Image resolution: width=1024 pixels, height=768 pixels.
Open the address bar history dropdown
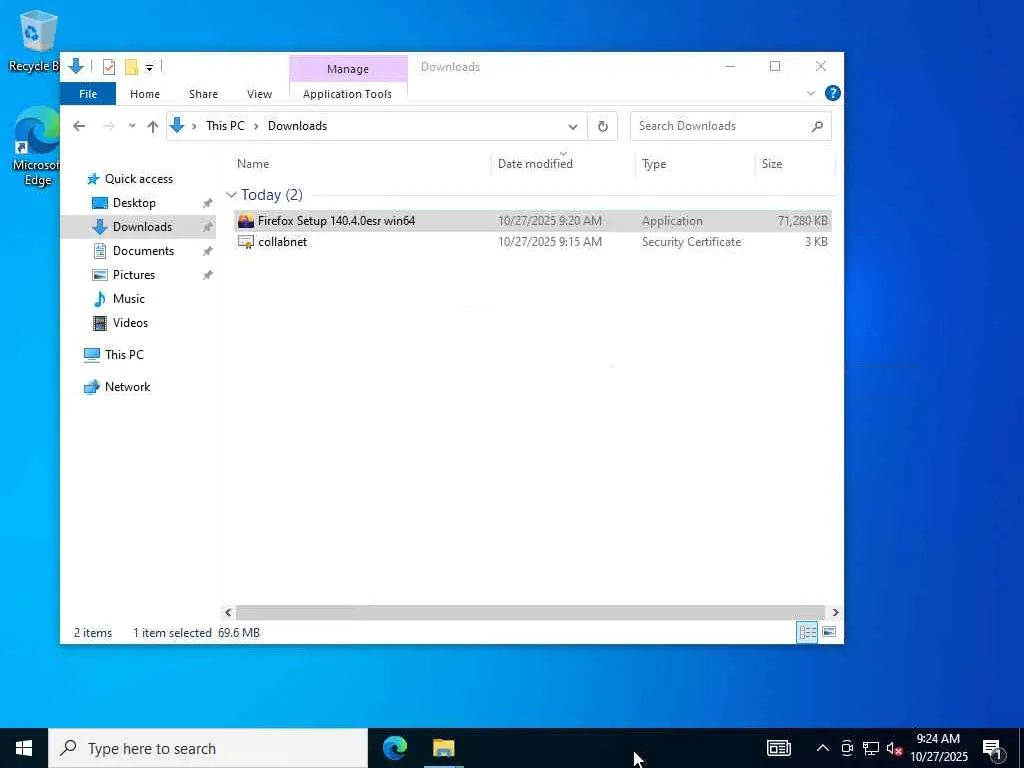573,127
